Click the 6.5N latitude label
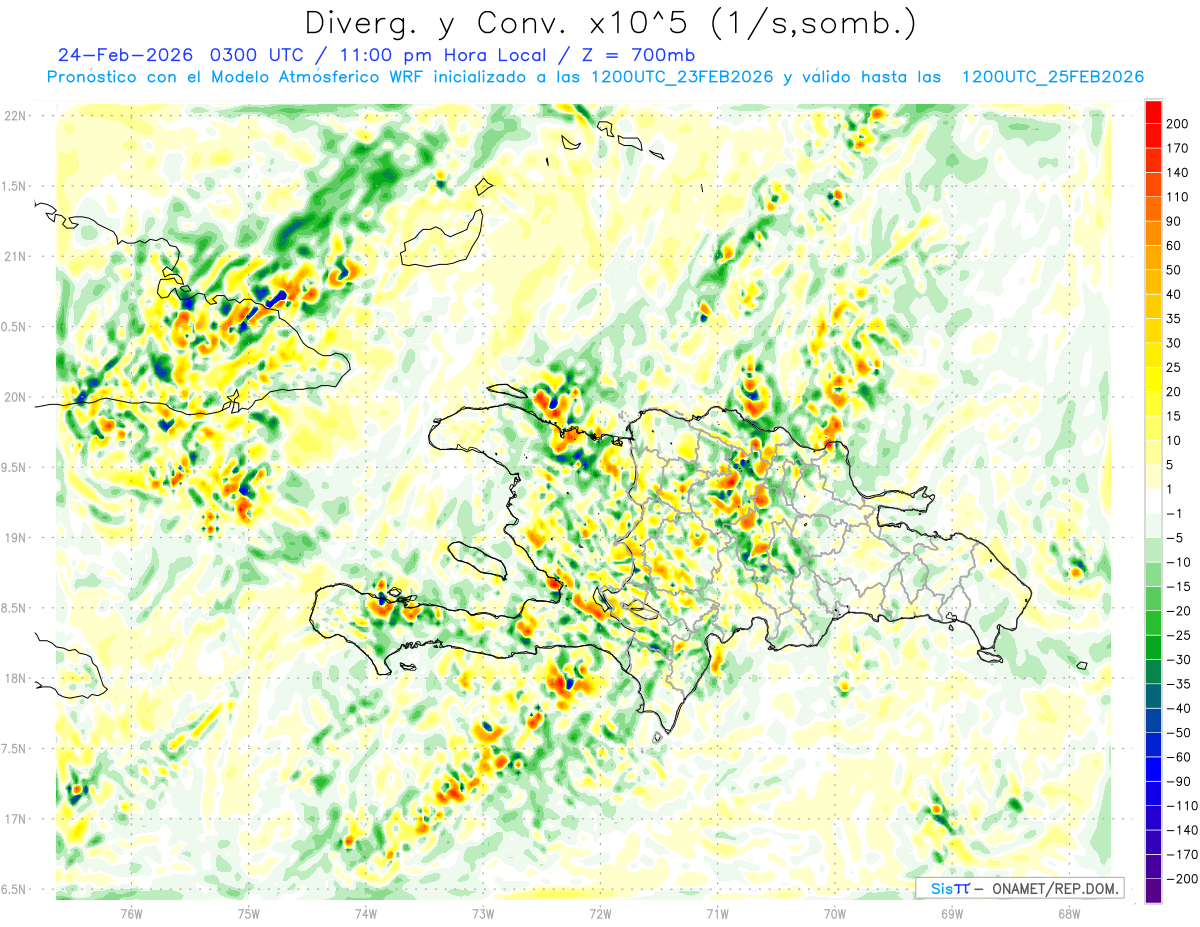 14,889
